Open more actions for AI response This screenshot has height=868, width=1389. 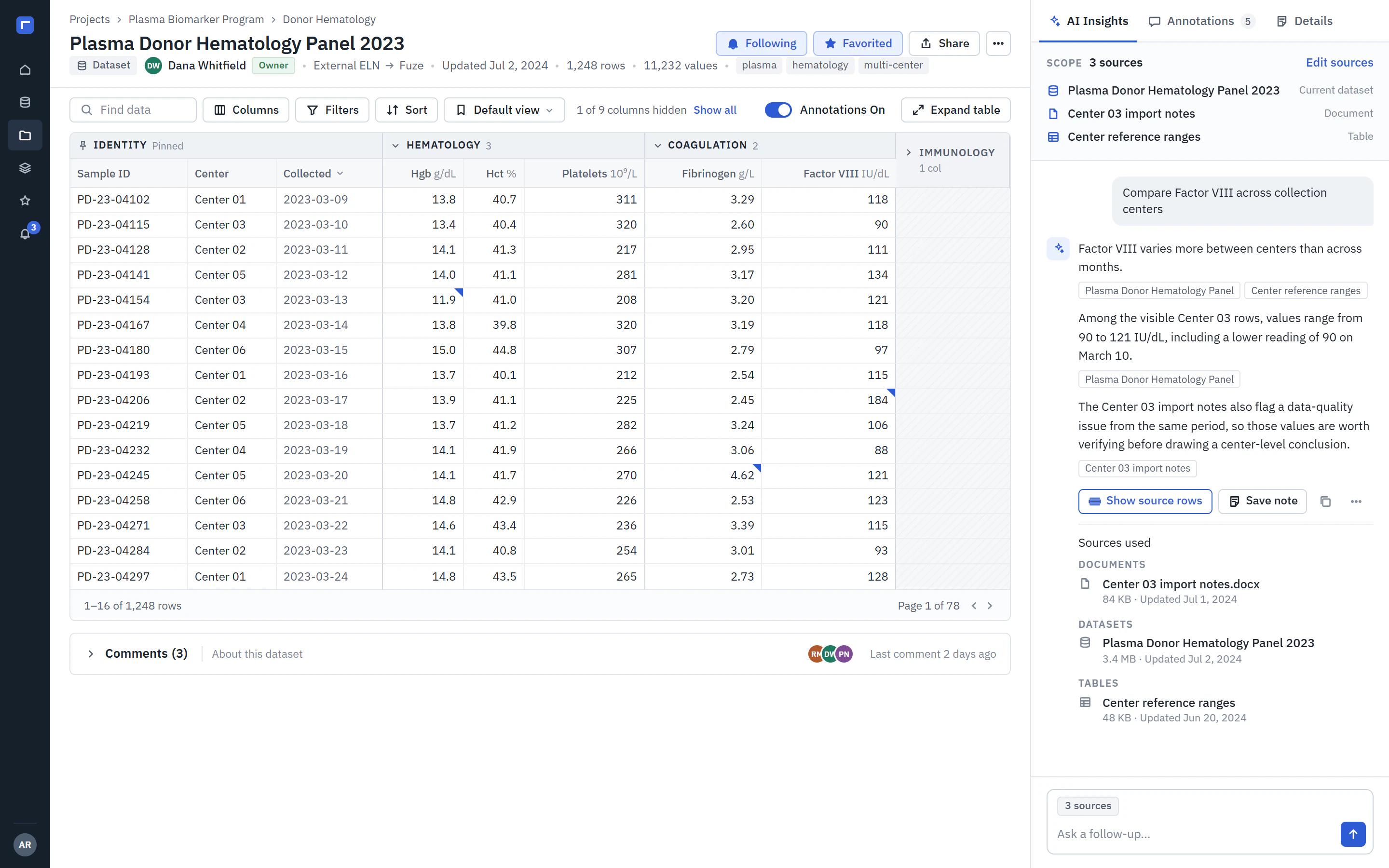click(x=1356, y=501)
